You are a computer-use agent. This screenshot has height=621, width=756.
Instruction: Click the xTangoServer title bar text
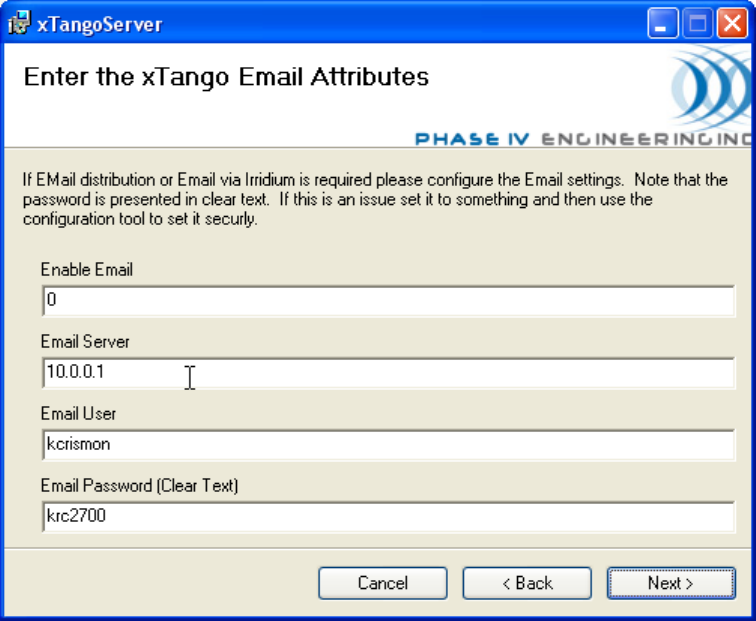tap(99, 25)
